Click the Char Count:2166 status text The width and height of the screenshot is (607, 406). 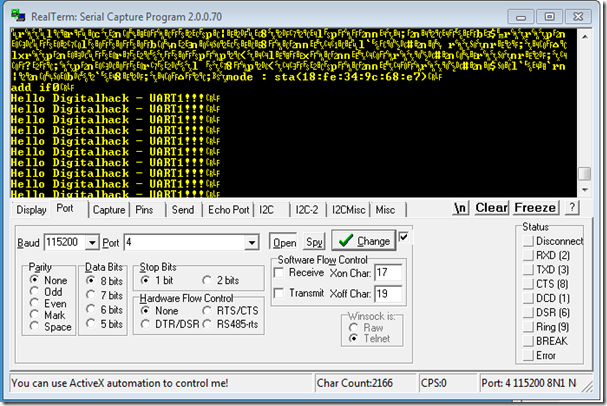click(355, 383)
